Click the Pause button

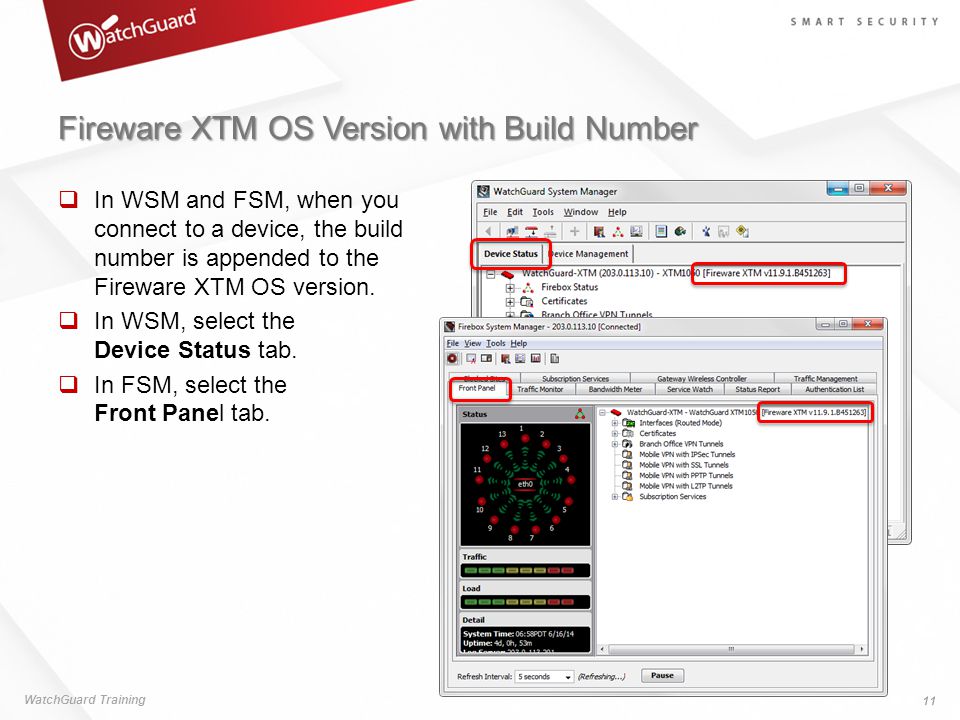(x=662, y=675)
